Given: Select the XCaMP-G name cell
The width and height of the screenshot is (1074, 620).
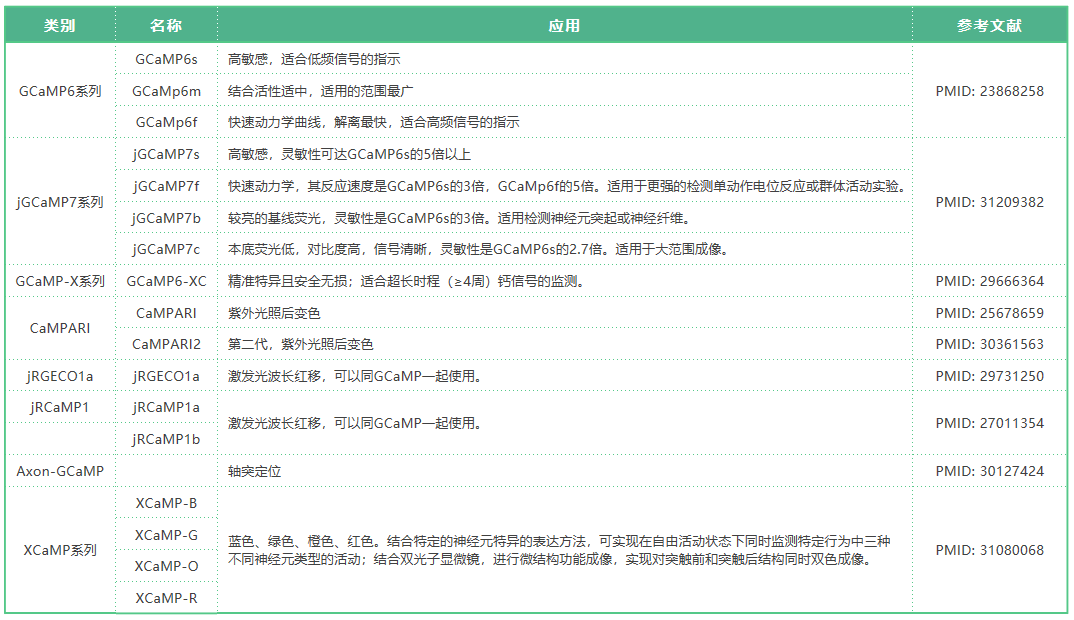Looking at the screenshot, I should pos(166,535).
